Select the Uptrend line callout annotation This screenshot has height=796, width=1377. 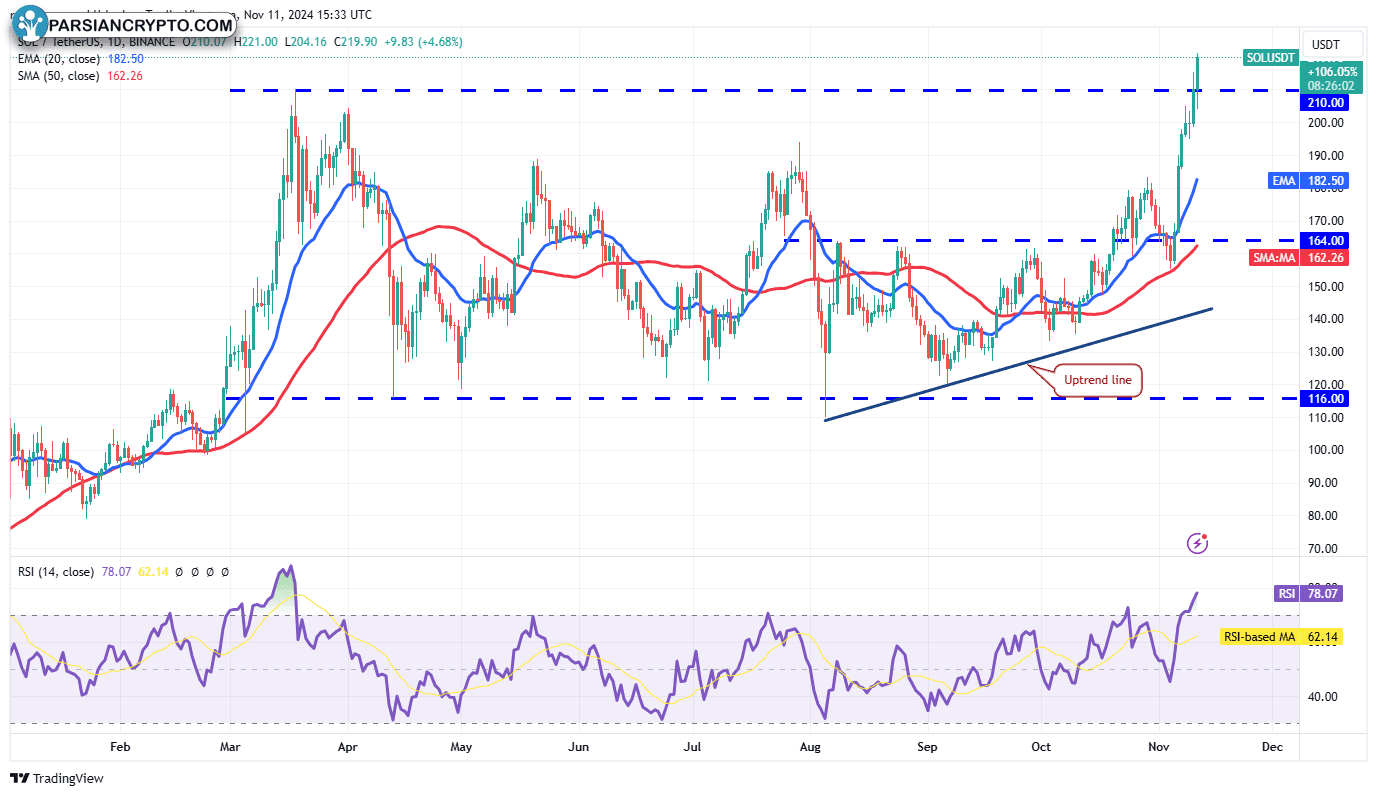click(x=1099, y=381)
